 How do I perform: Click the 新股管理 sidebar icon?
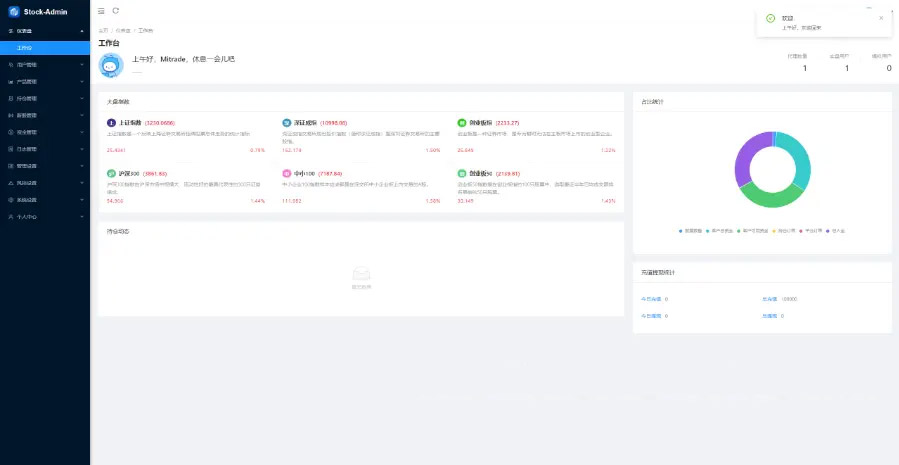tap(11, 115)
